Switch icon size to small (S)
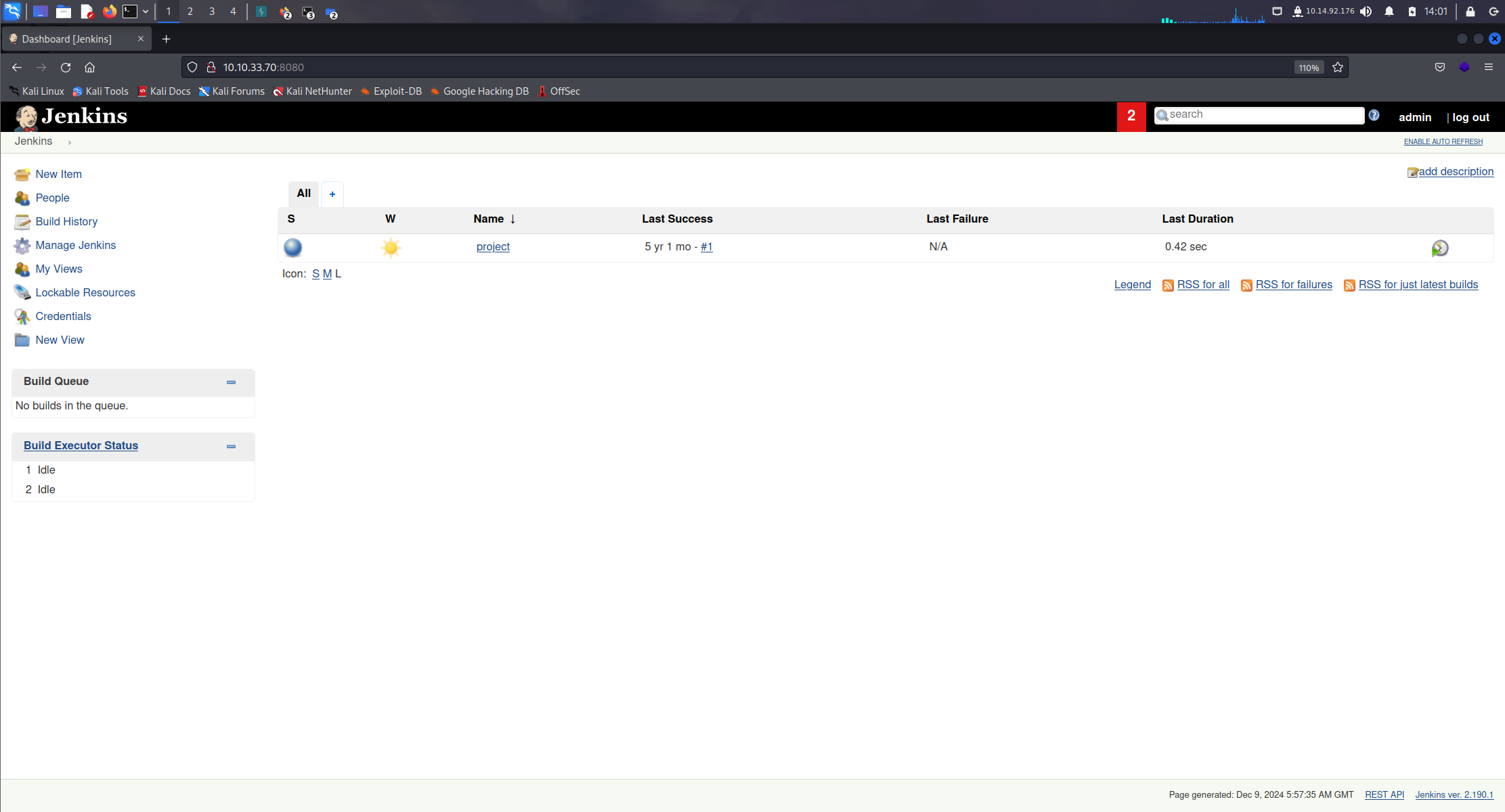The image size is (1505, 812). click(x=315, y=274)
